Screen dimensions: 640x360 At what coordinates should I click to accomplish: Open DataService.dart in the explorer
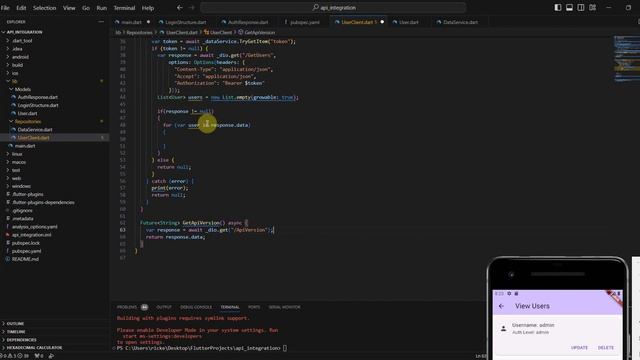click(x=35, y=129)
